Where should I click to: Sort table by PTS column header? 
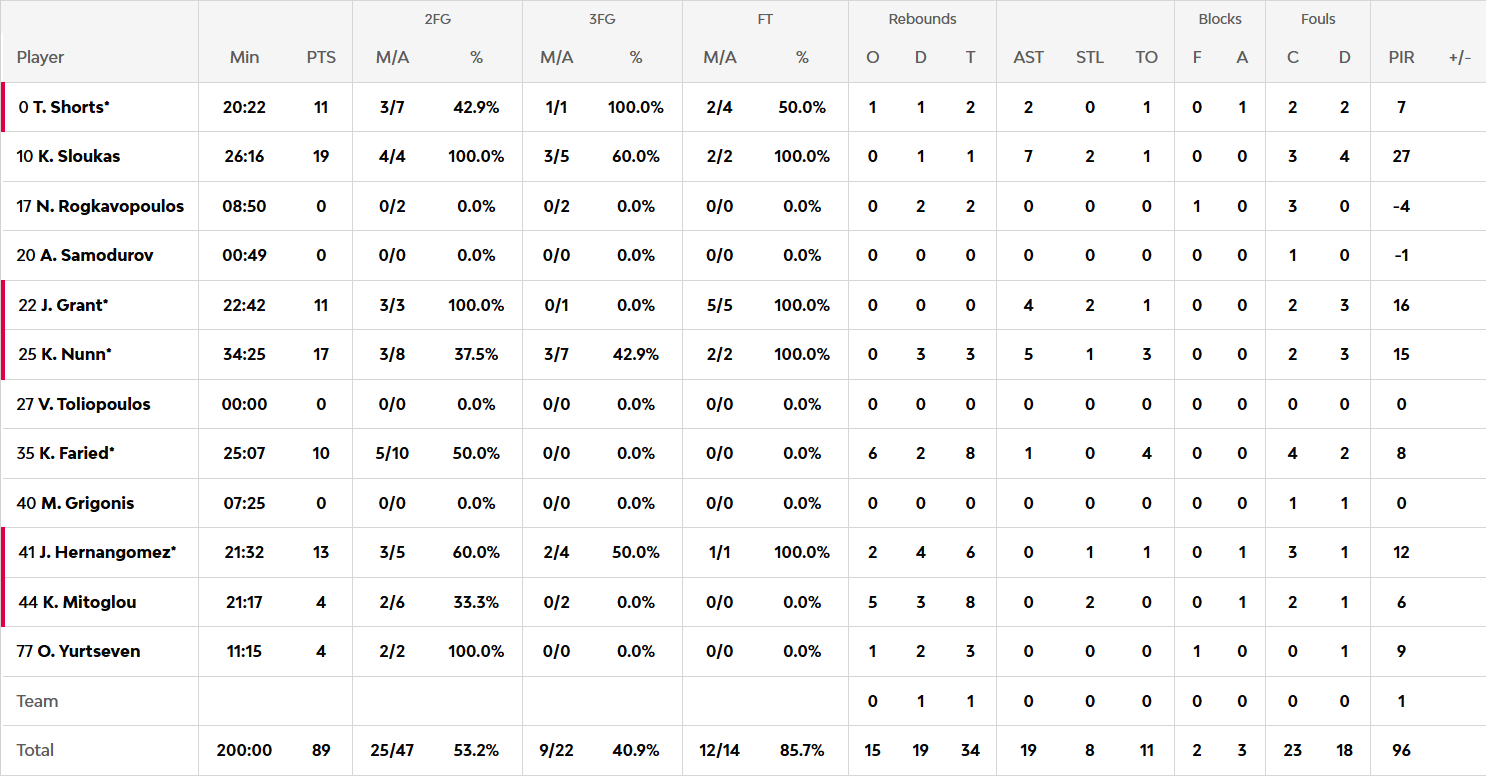(321, 57)
